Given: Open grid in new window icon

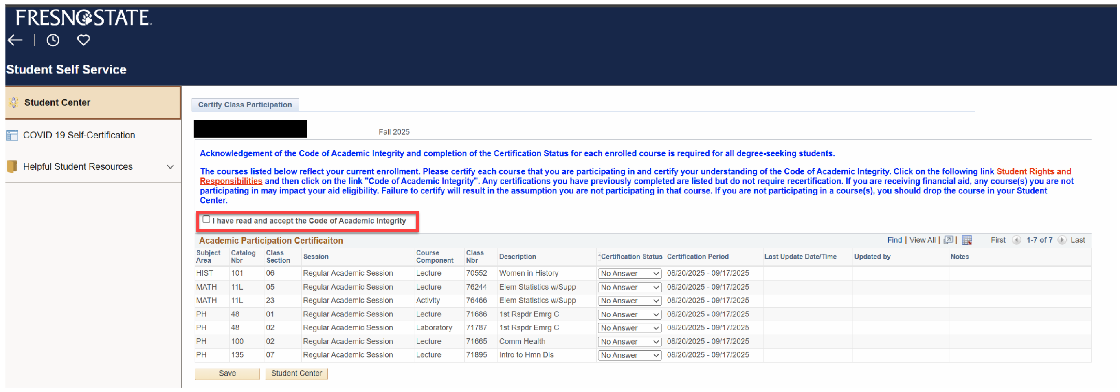Looking at the screenshot, I should pyautogui.click(x=949, y=241).
